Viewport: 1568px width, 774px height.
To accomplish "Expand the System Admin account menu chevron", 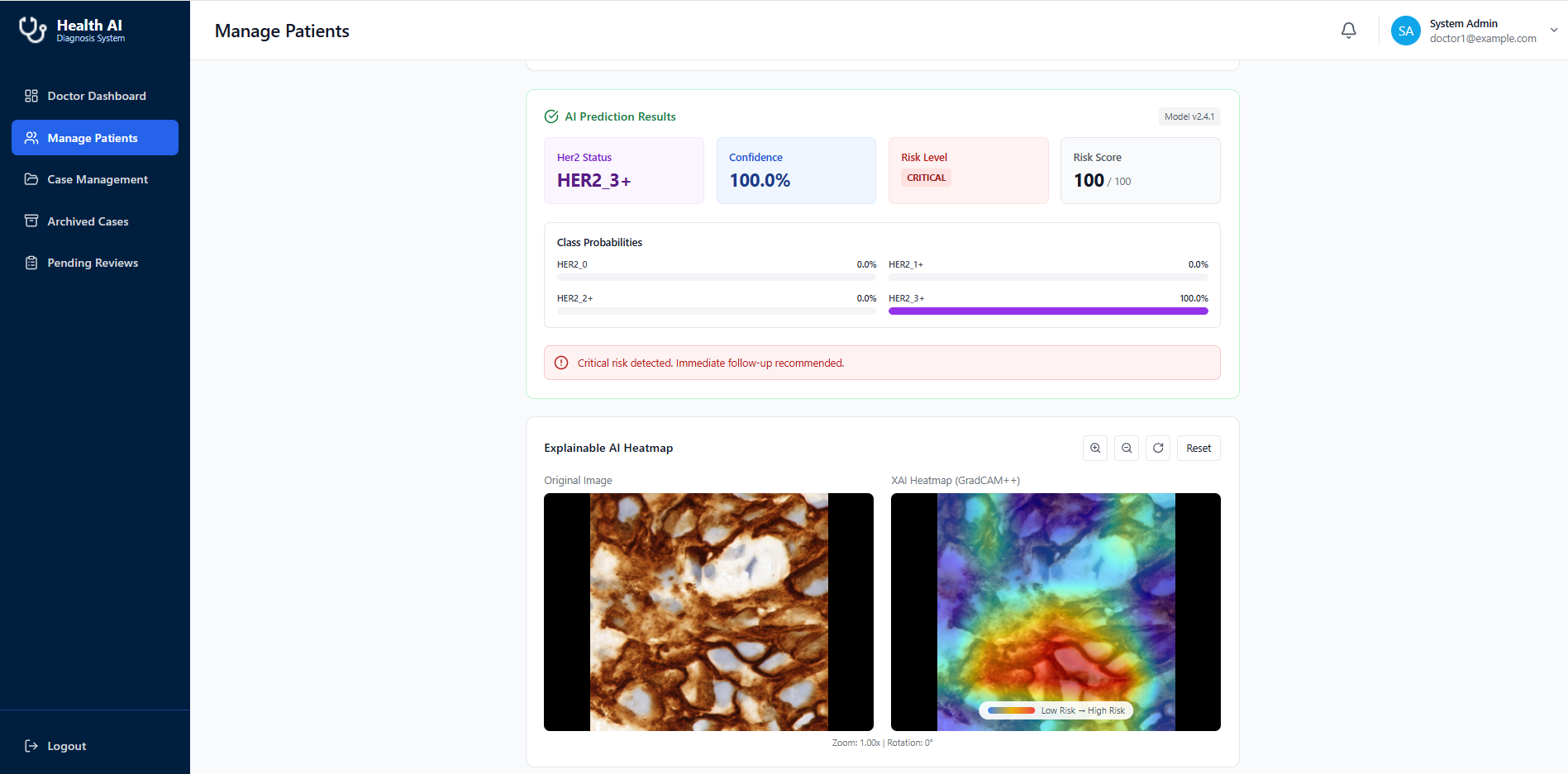I will (x=1553, y=31).
